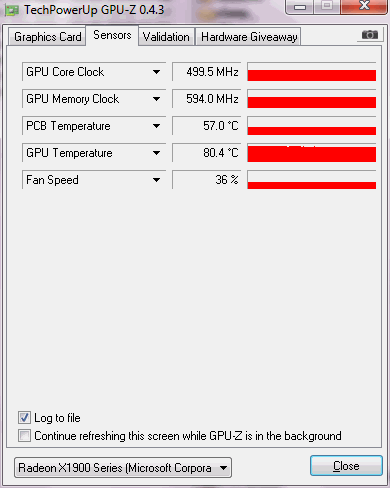Screen dimensions: 390x488
Task: Open the Hardware Giveaway tab
Action: click(249, 37)
